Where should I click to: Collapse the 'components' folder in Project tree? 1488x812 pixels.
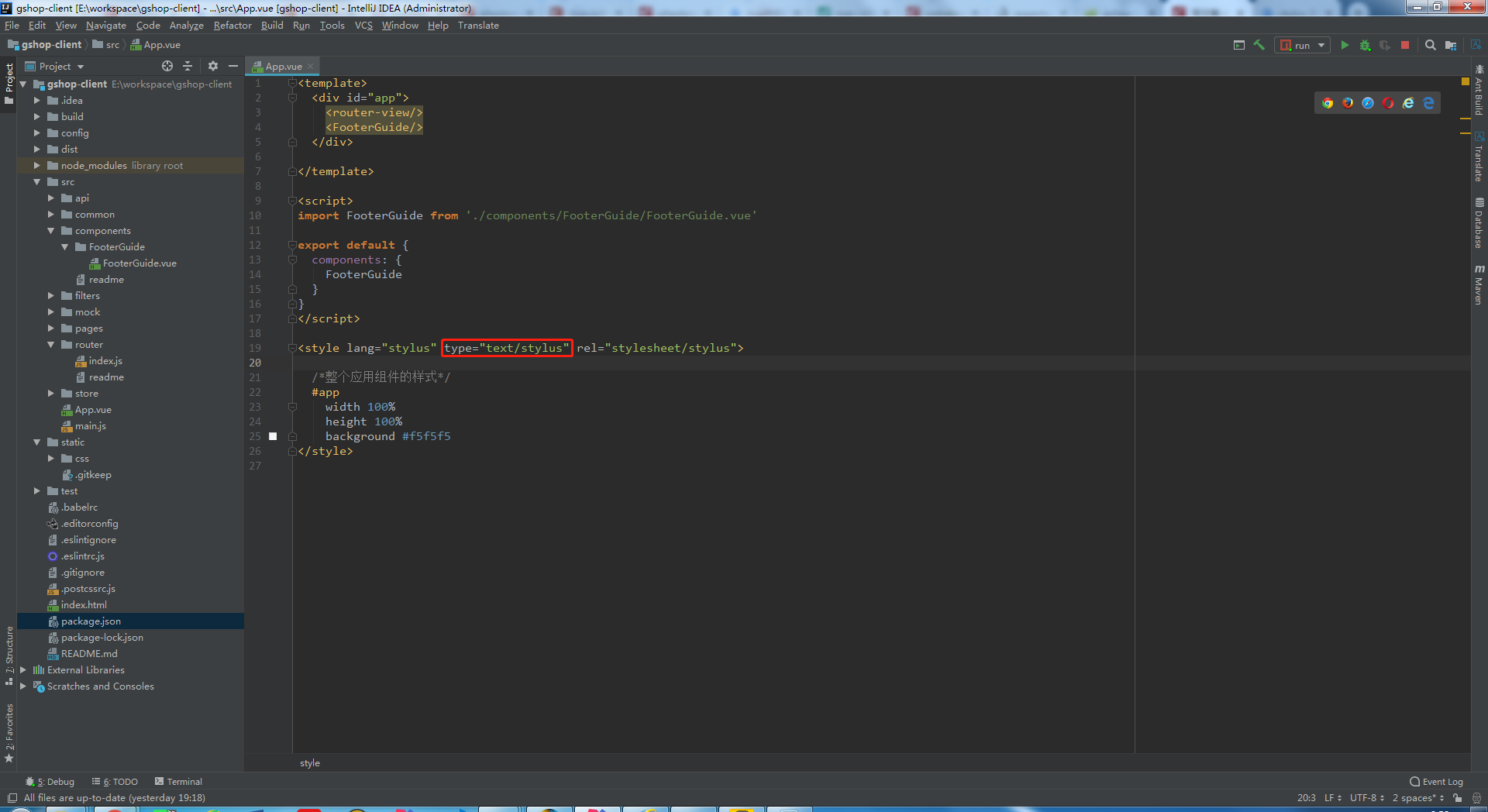pyautogui.click(x=50, y=230)
